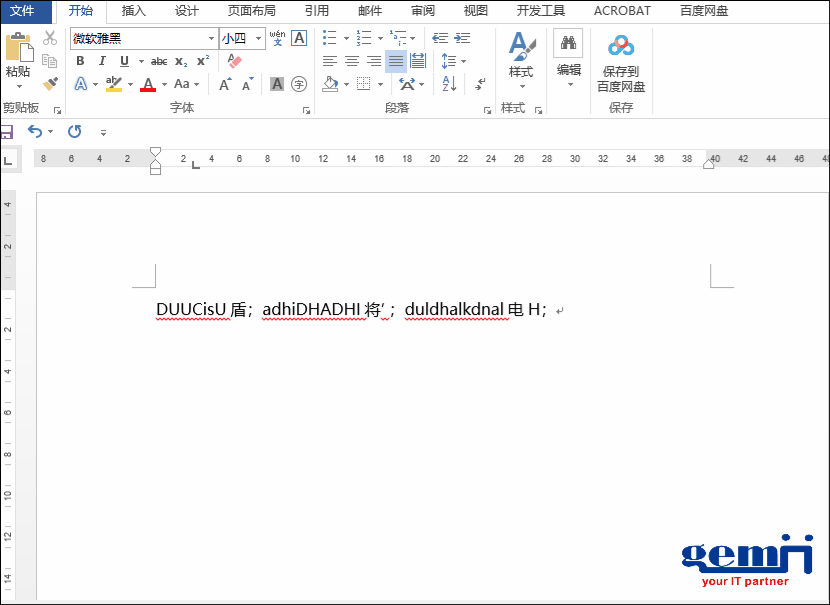Screen dimensions: 830x605
Task: Click the Save to Baidu Netdisk icon
Action: pyautogui.click(x=621, y=46)
